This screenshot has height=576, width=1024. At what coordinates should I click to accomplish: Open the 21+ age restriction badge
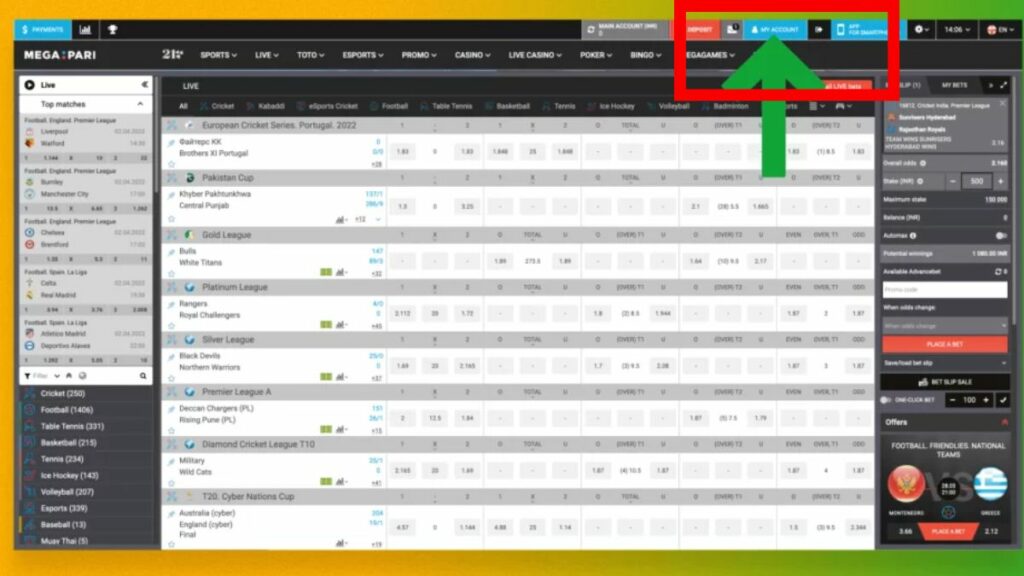(x=172, y=54)
